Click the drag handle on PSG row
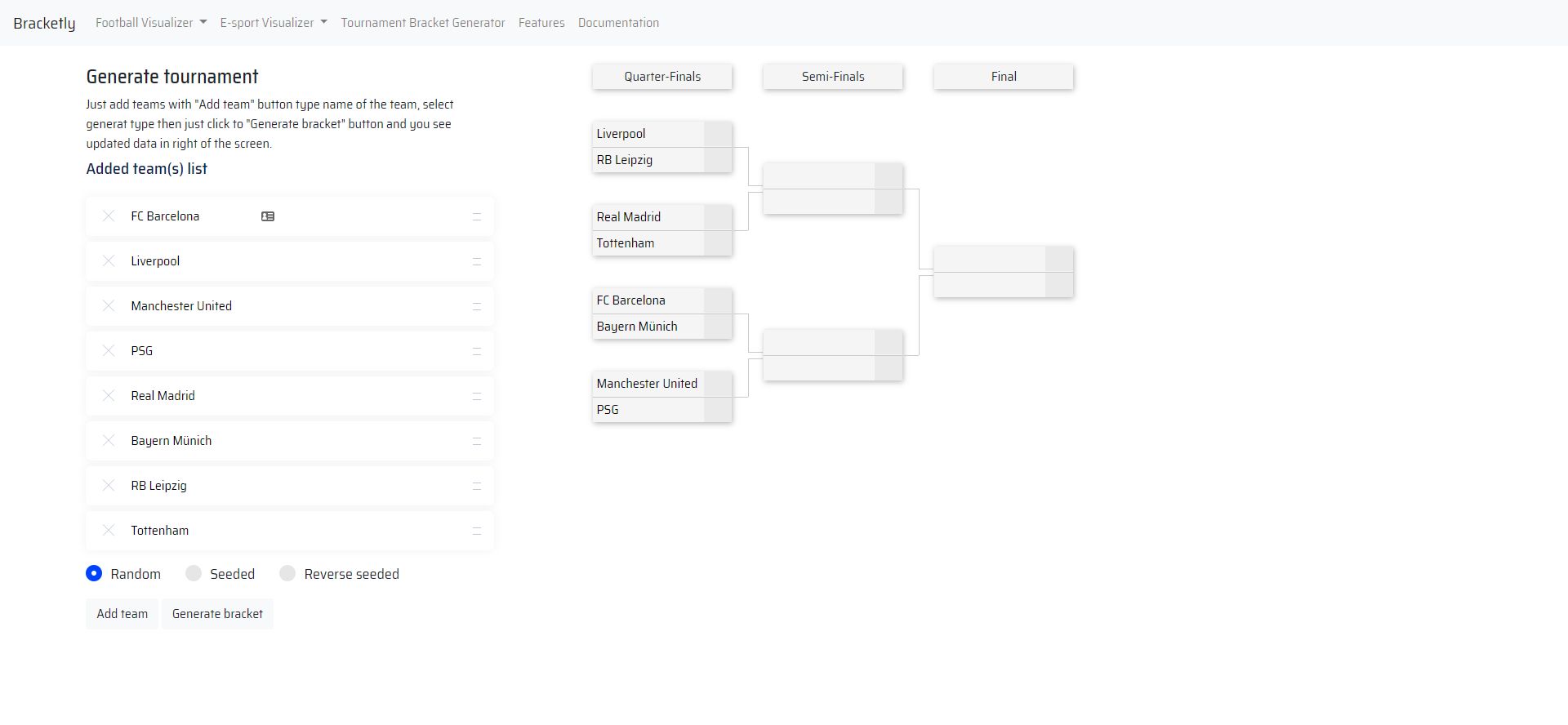This screenshot has height=725, width=1568. click(477, 351)
